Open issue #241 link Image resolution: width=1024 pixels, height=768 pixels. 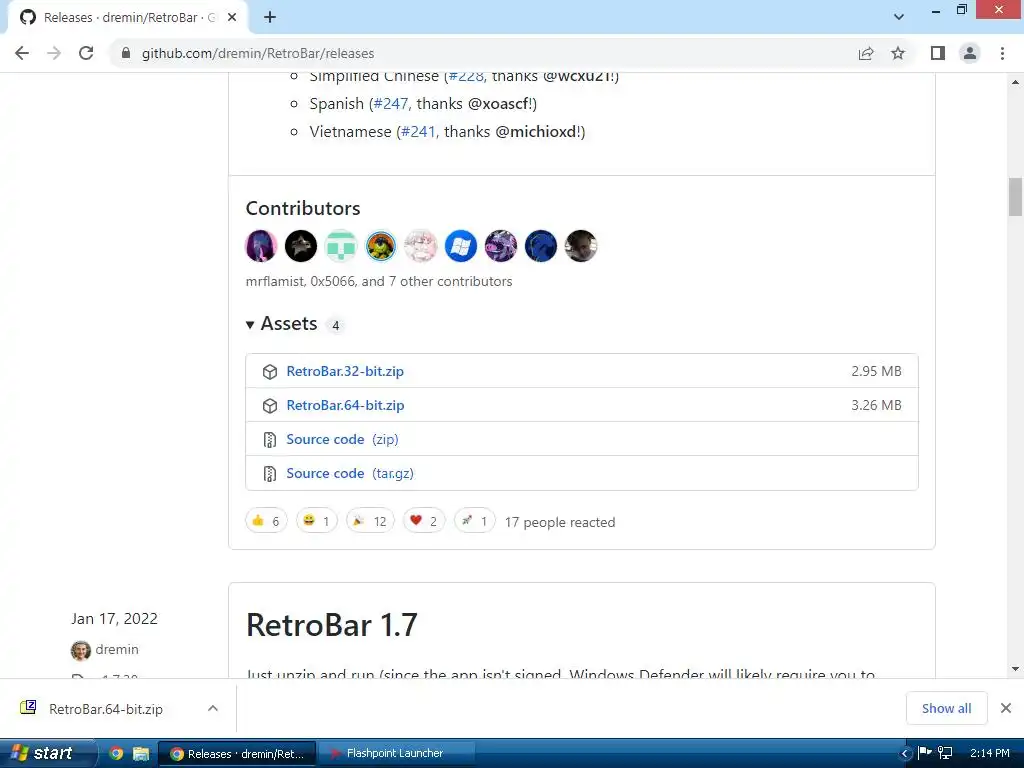pyautogui.click(x=418, y=132)
